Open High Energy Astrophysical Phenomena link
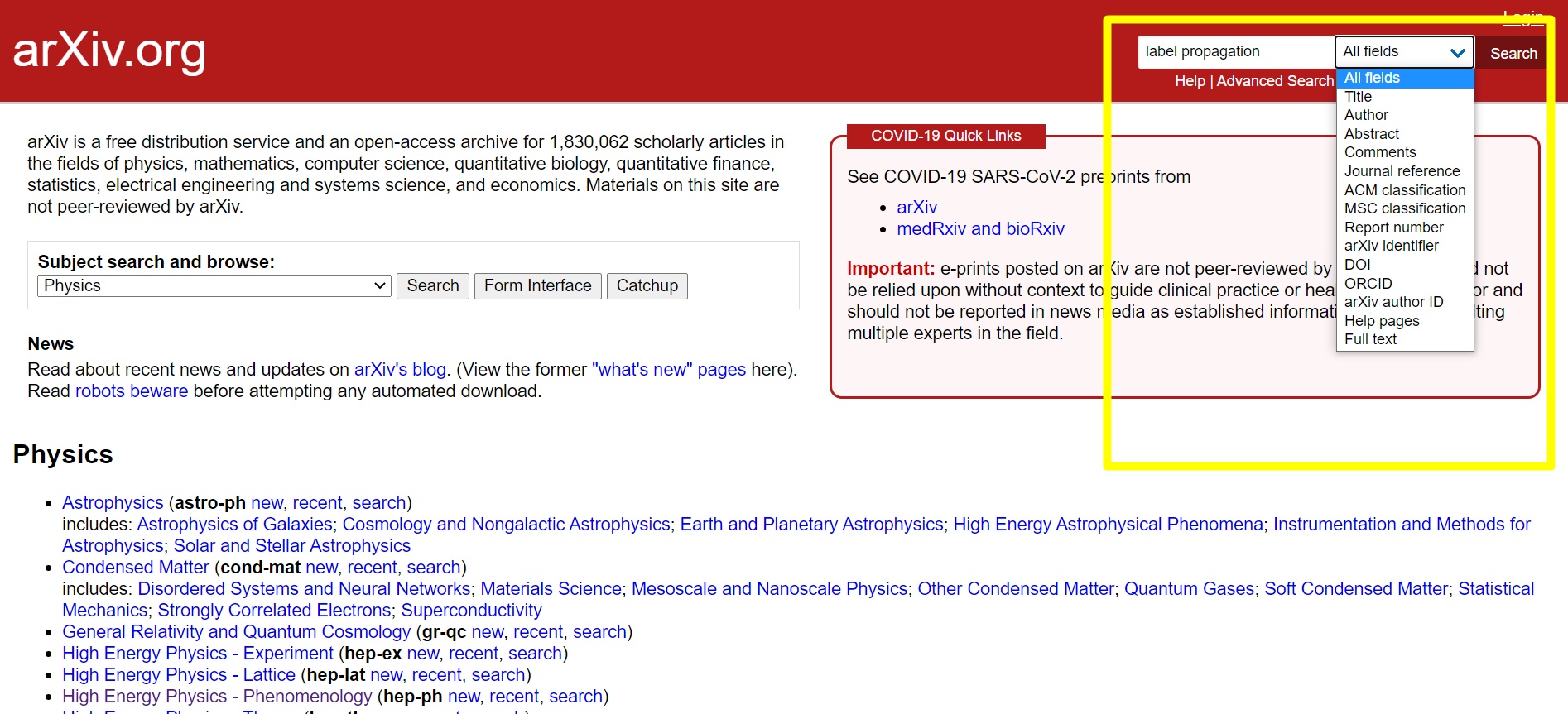The width and height of the screenshot is (1568, 714). pos(1109,525)
